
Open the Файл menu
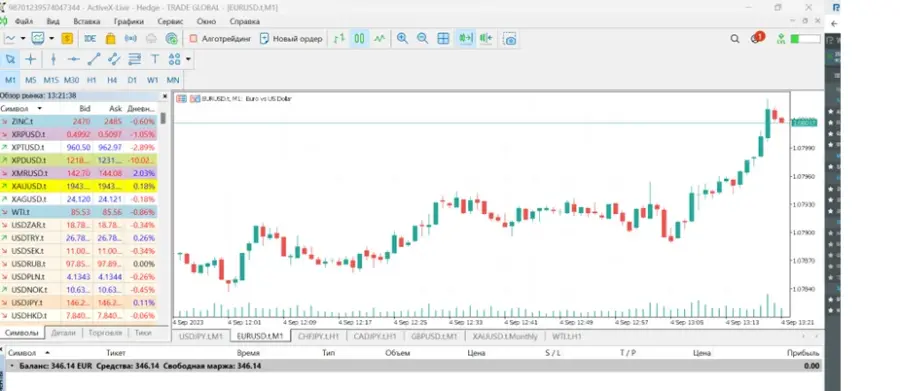[24, 21]
